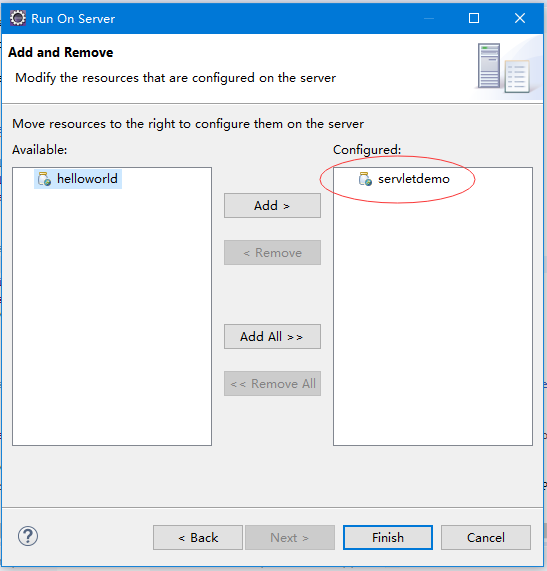Select helloworld in the Available list
Screen dimensions: 547x571
tap(78, 179)
